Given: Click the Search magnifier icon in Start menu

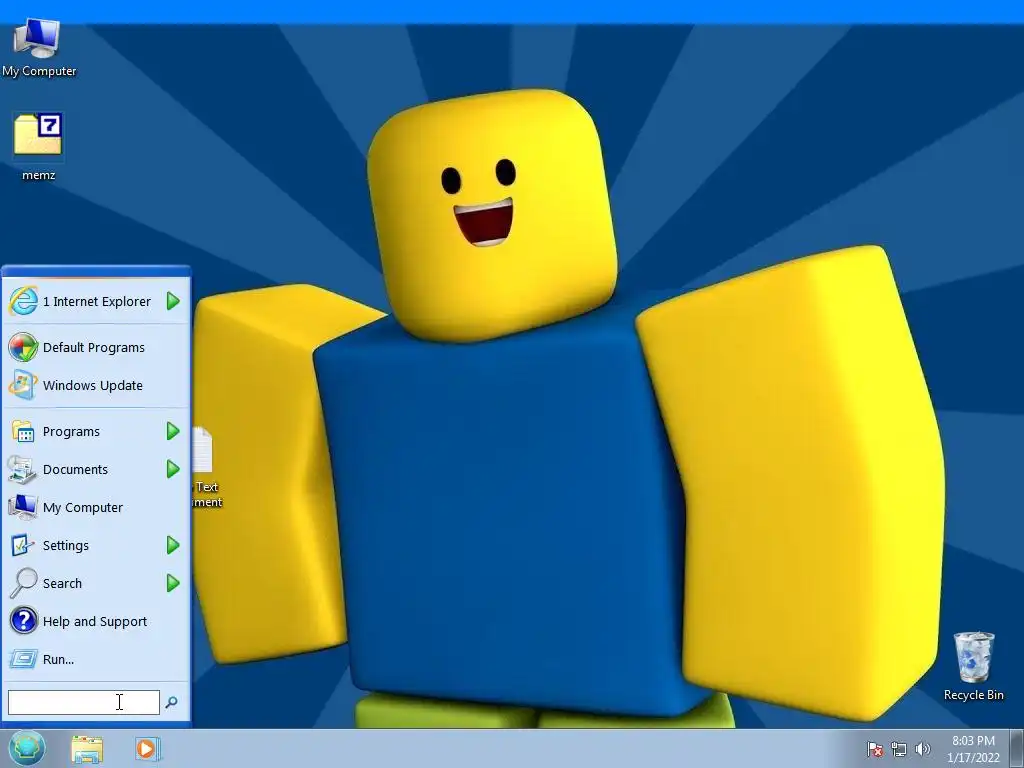Looking at the screenshot, I should pos(23,583).
